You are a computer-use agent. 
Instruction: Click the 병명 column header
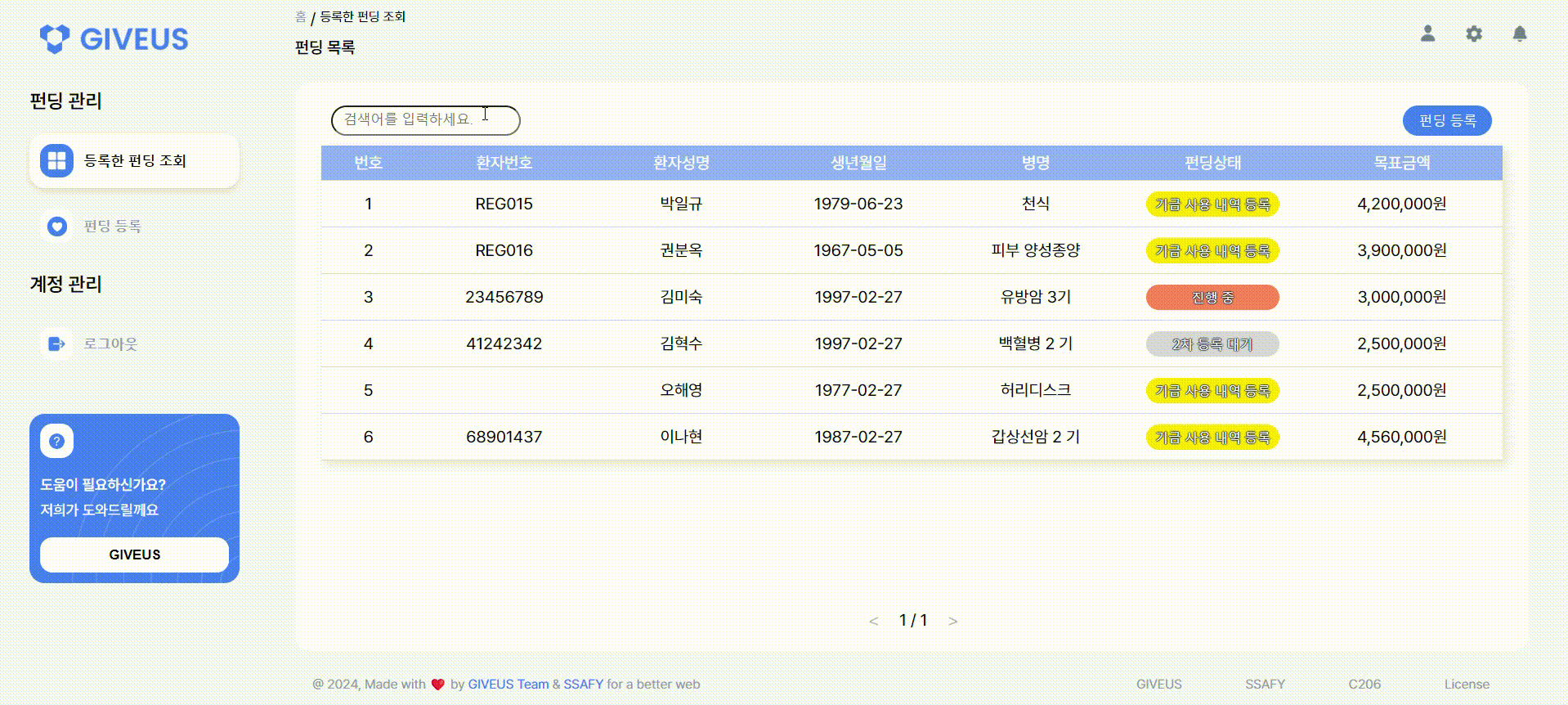[x=1035, y=163]
